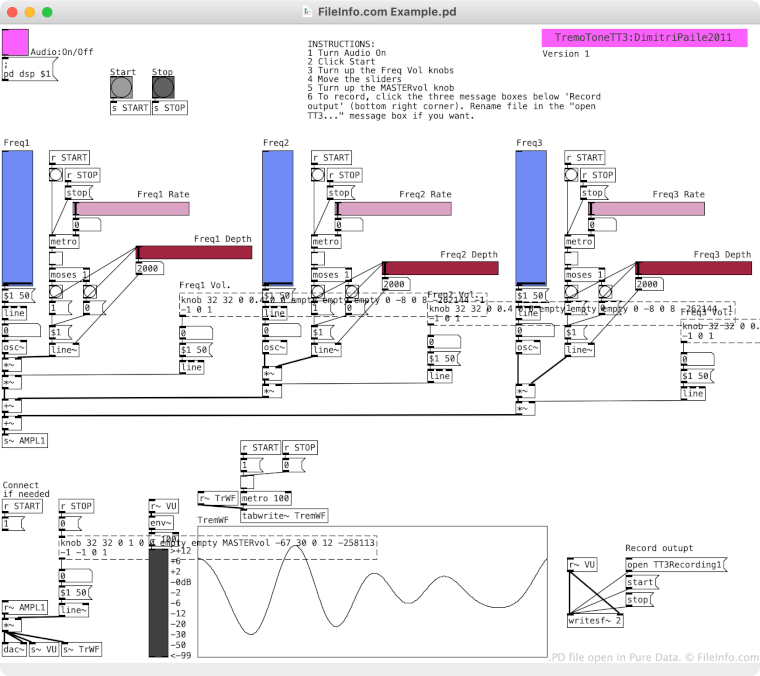Click the second bang under Freq1 moses
Screen dimensions: 760x676
coord(90,291)
